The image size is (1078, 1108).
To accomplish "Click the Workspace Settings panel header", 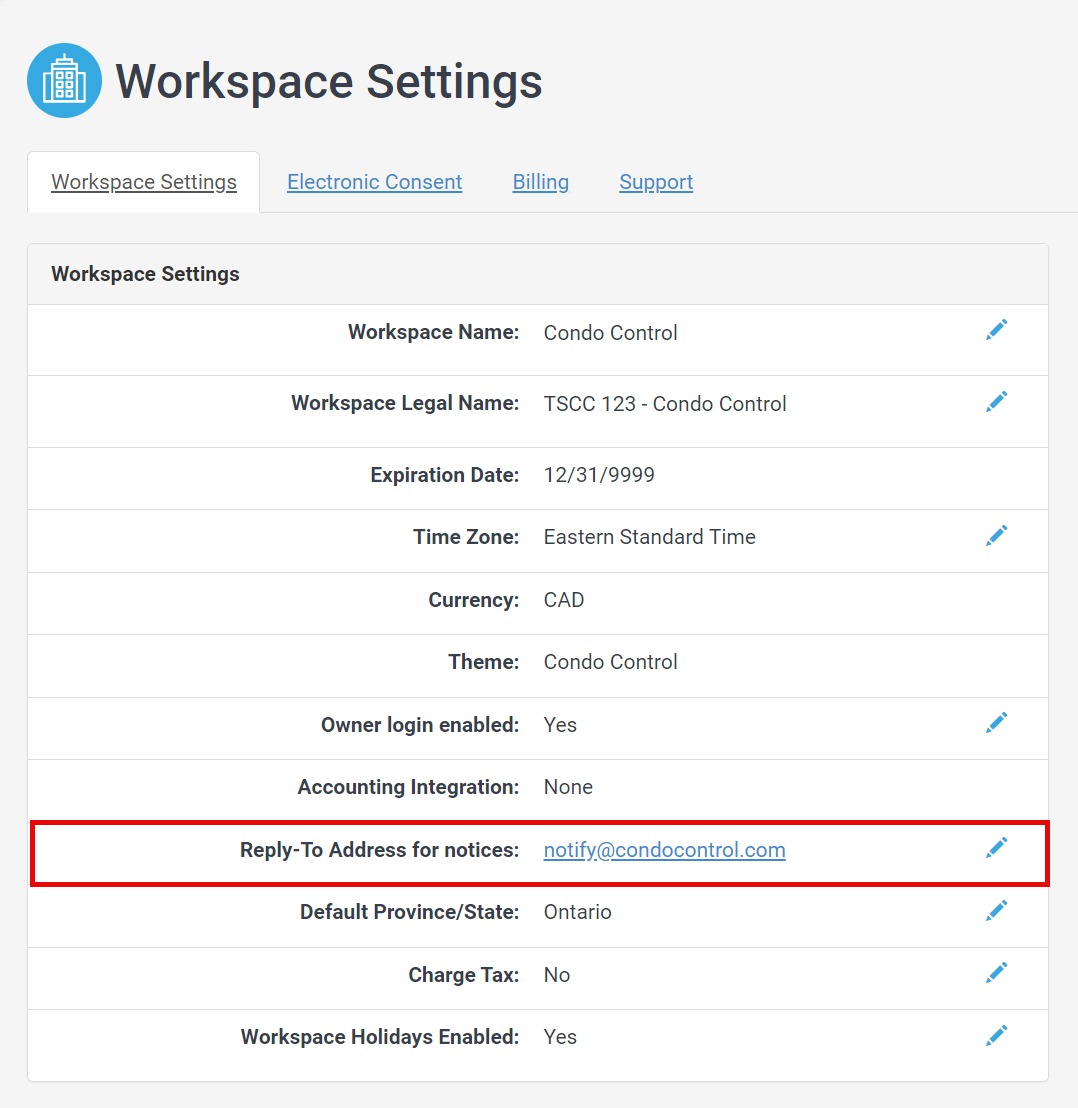I will (538, 274).
